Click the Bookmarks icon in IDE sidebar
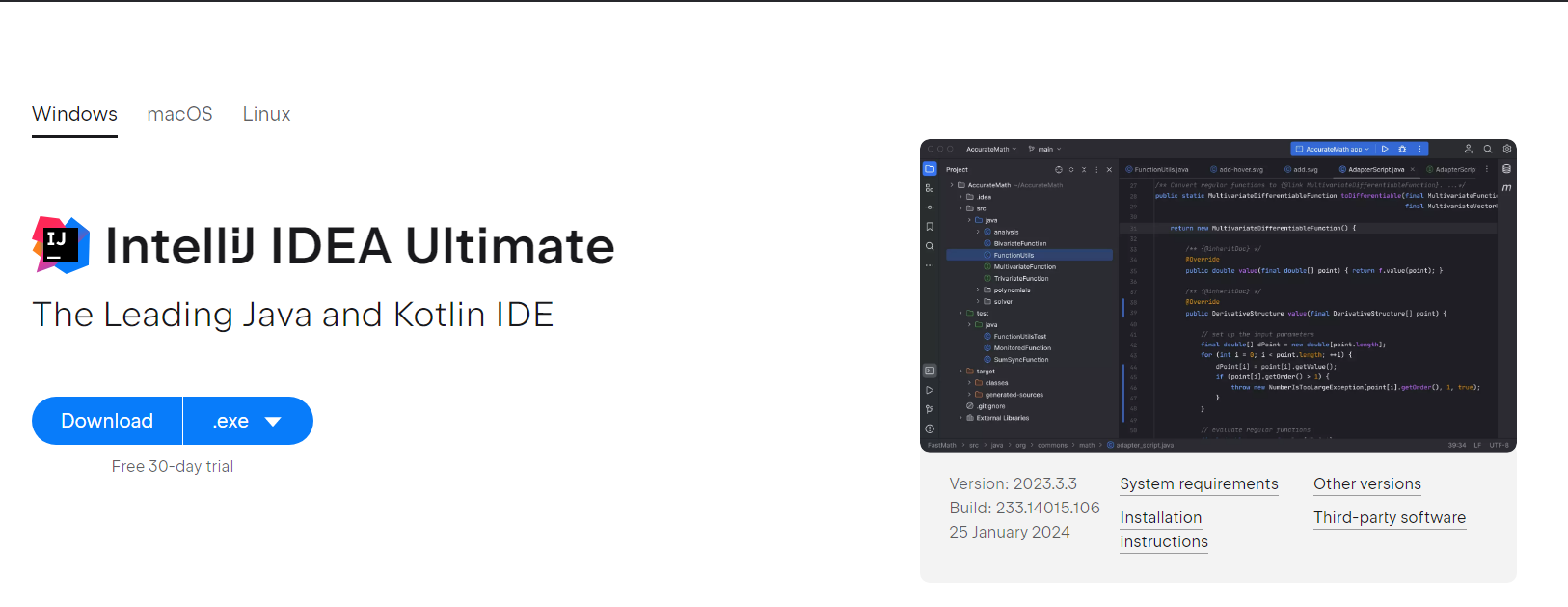This screenshot has height=607, width=1568. pyautogui.click(x=930, y=227)
